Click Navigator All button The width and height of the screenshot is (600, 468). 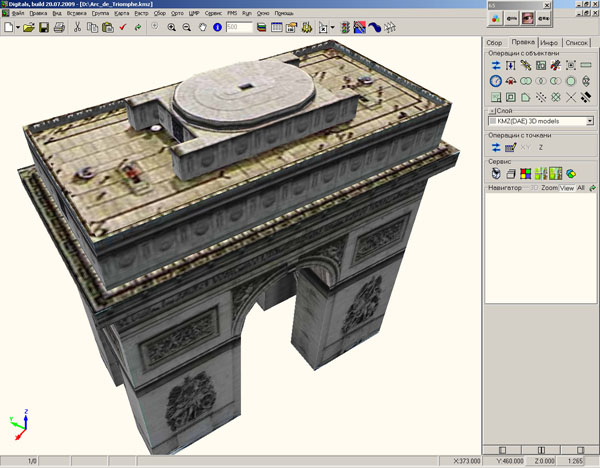pyautogui.click(x=581, y=188)
